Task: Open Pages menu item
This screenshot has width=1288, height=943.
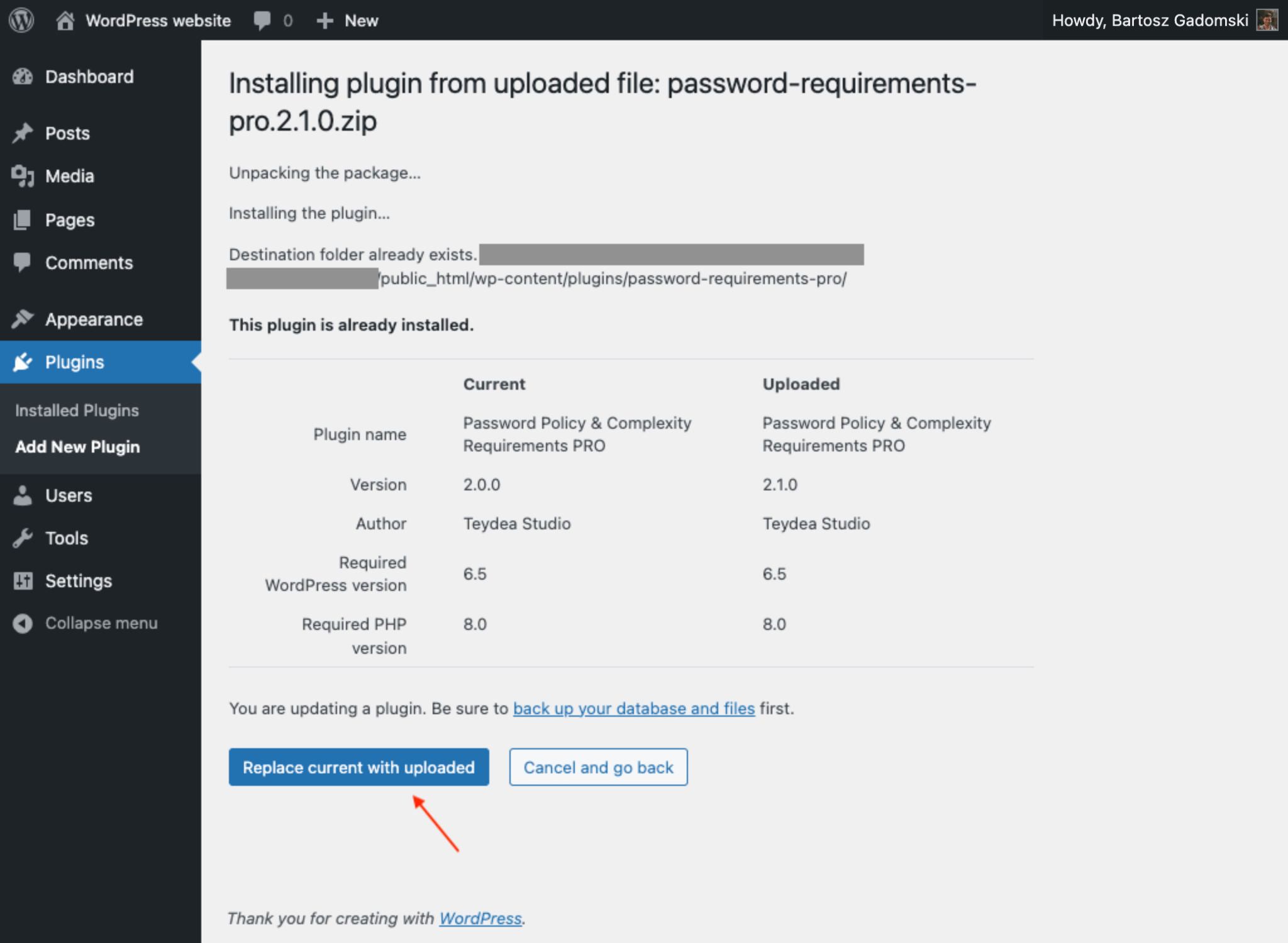Action: point(70,220)
